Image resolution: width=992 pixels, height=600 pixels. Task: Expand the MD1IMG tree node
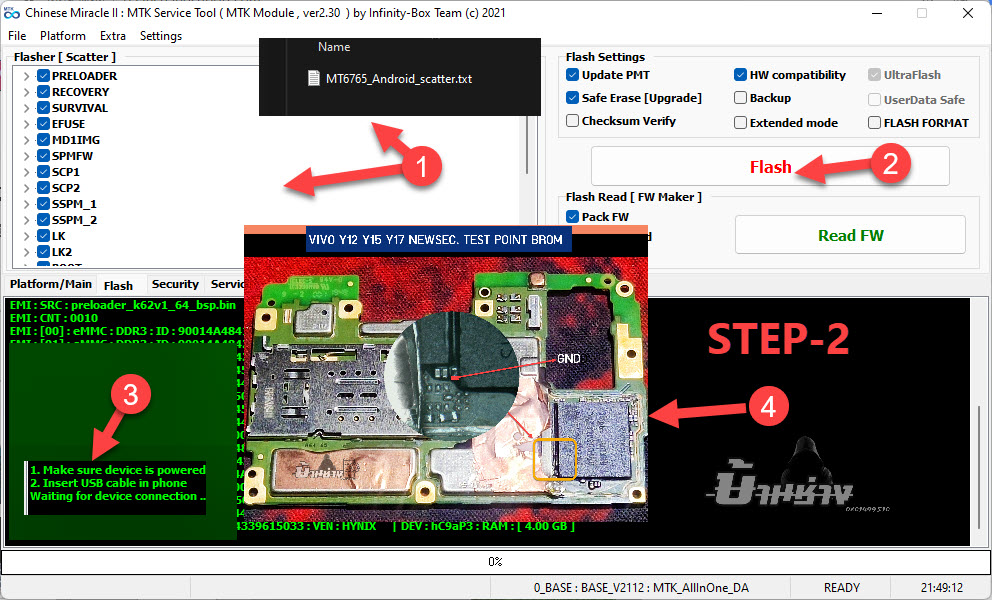pyautogui.click(x=27, y=140)
